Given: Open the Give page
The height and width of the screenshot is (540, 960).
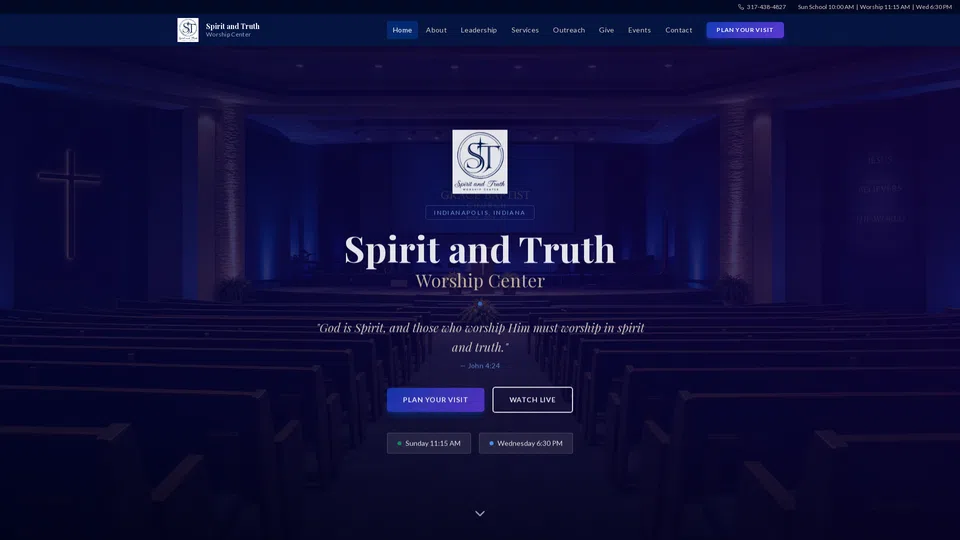Looking at the screenshot, I should click(x=606, y=30).
